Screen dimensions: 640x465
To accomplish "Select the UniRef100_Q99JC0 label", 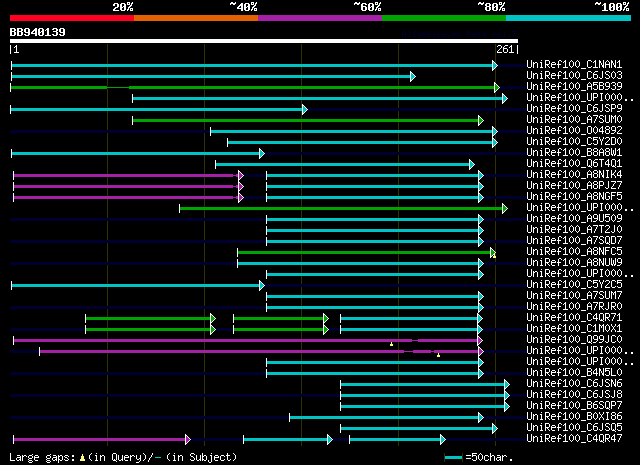I will [x=574, y=340].
